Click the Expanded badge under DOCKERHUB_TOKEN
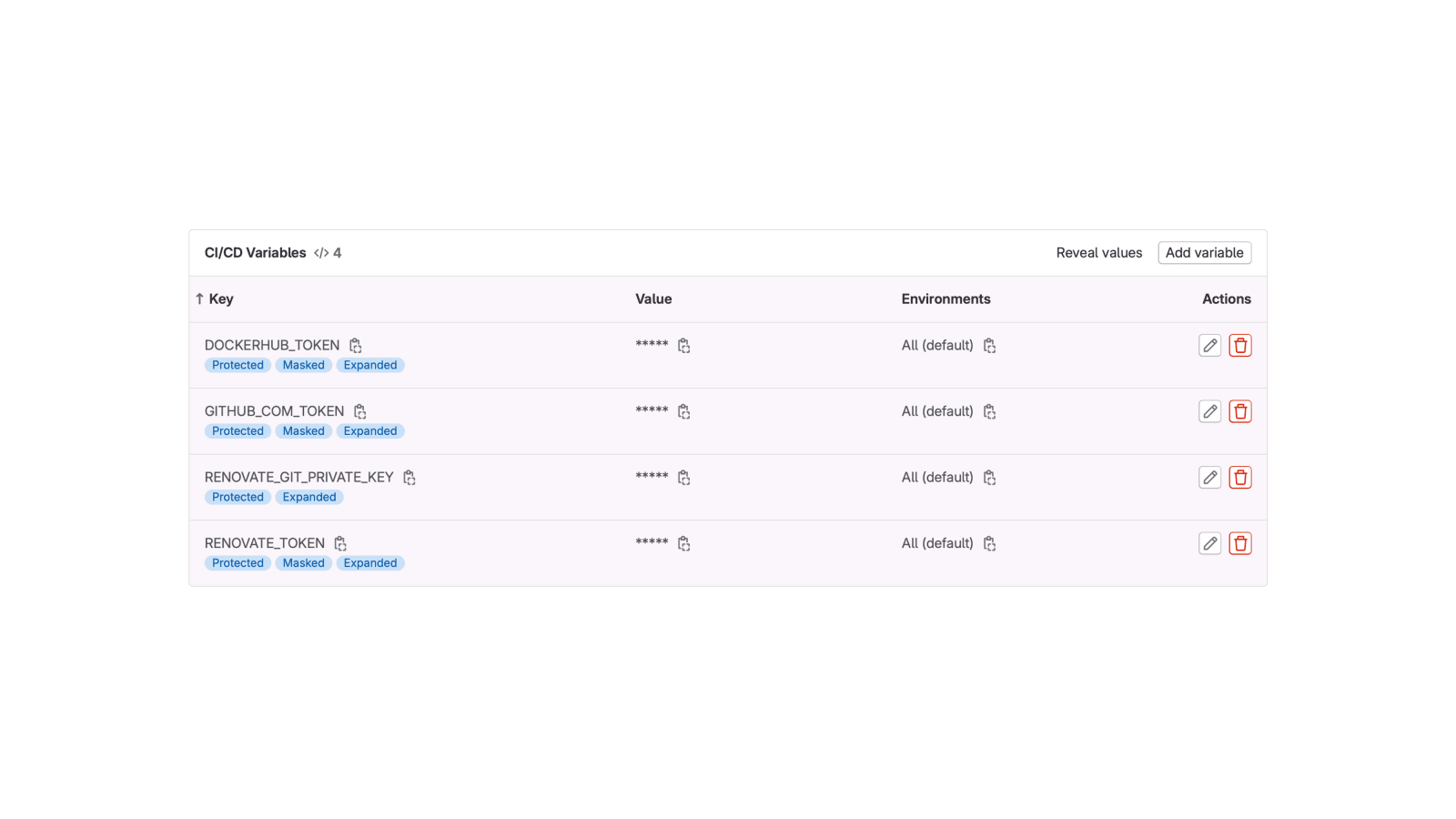This screenshot has height=819, width=1456. point(370,365)
